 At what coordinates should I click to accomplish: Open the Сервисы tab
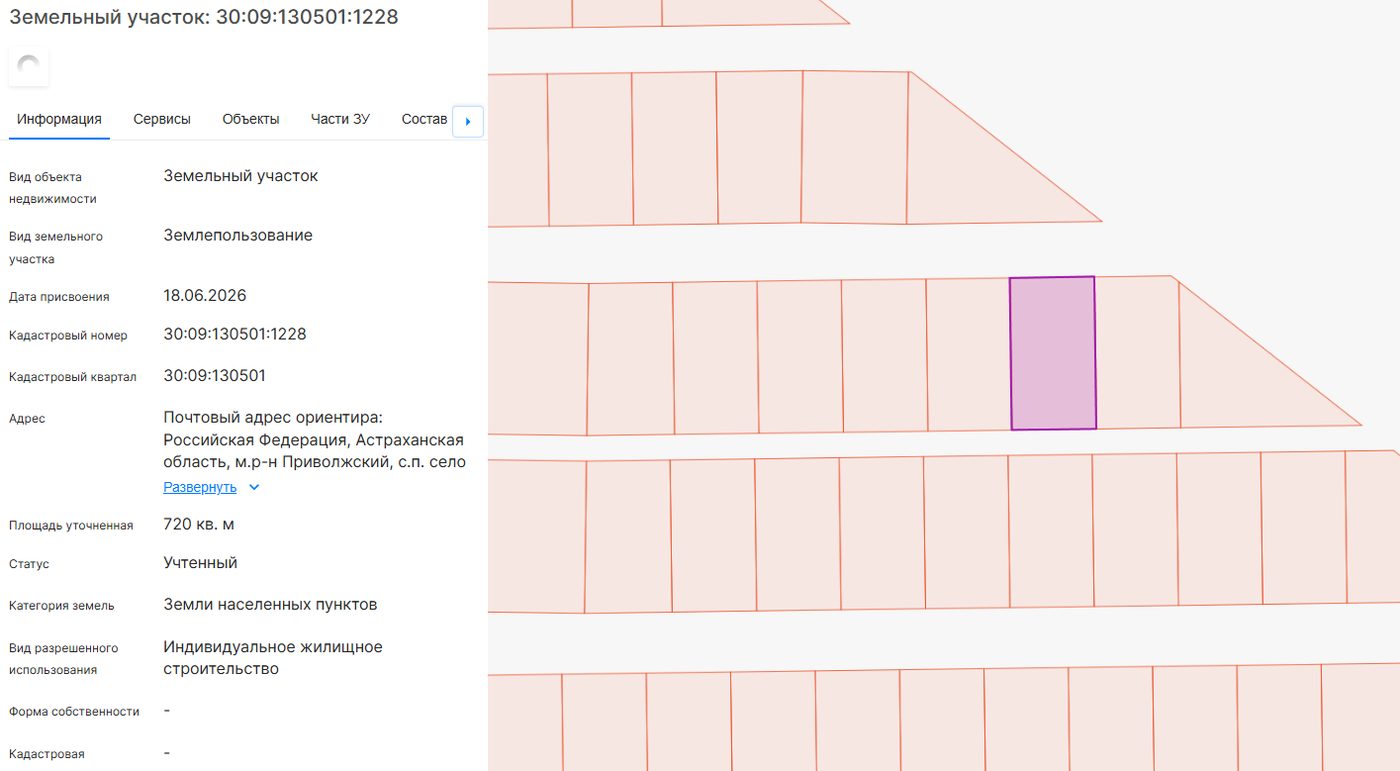(x=162, y=119)
